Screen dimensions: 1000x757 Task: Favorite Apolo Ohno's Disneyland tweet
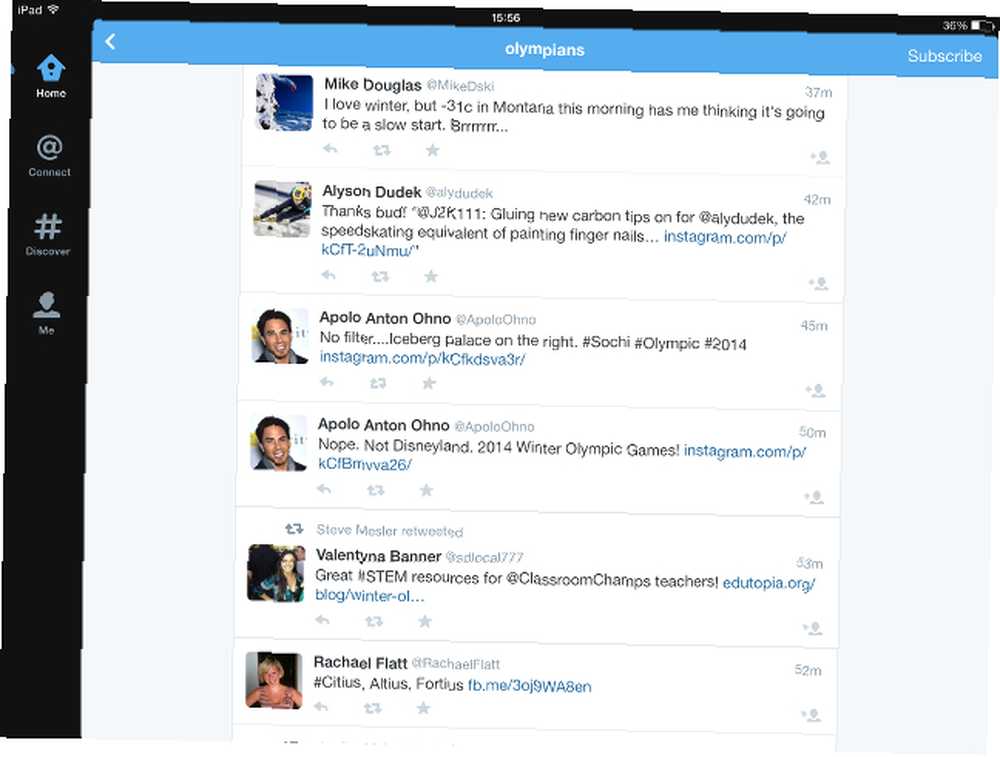point(427,490)
